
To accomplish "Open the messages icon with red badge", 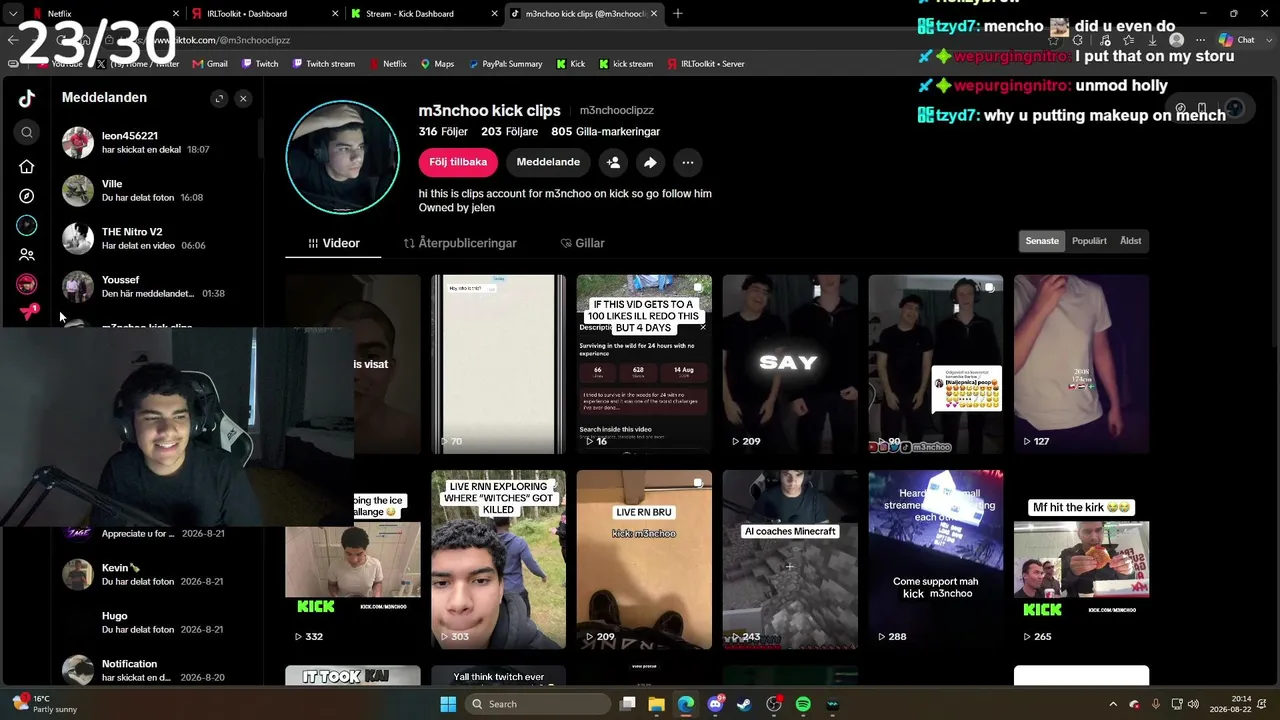I will tap(28, 313).
